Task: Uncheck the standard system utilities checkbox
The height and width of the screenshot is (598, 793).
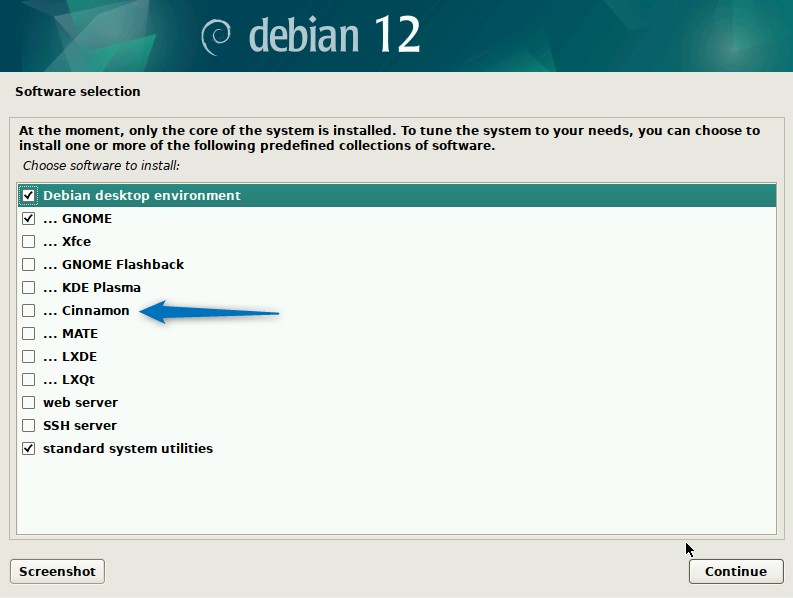Action: click(x=28, y=449)
